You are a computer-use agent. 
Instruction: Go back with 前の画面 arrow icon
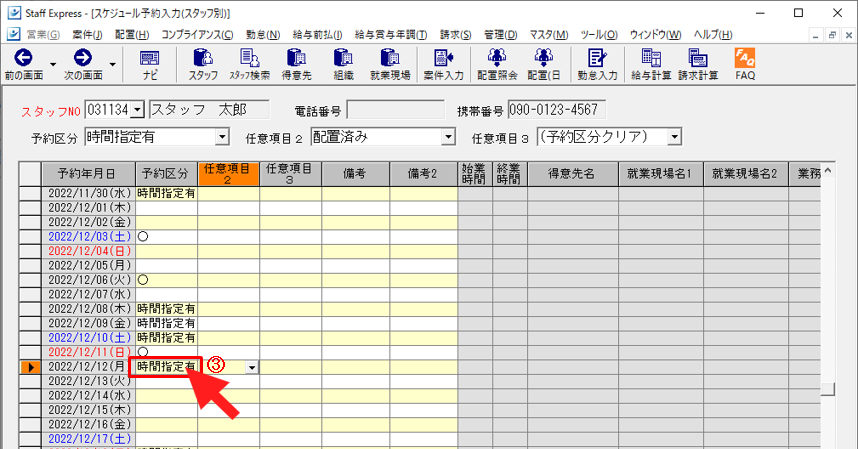[23, 57]
